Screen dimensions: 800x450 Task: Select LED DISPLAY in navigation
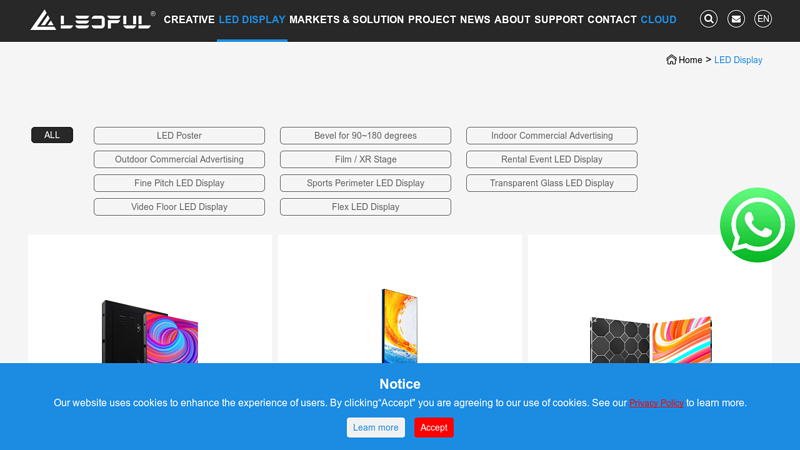252,19
